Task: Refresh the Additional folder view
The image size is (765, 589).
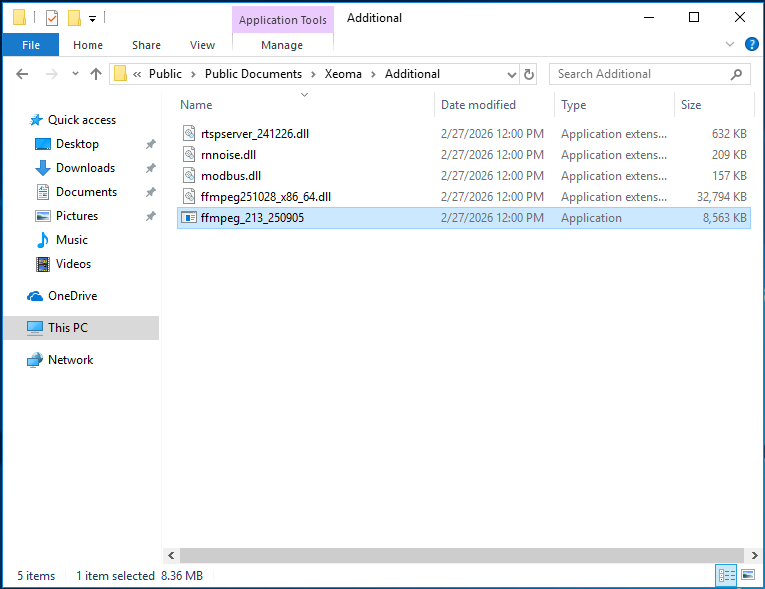Action: pyautogui.click(x=529, y=75)
